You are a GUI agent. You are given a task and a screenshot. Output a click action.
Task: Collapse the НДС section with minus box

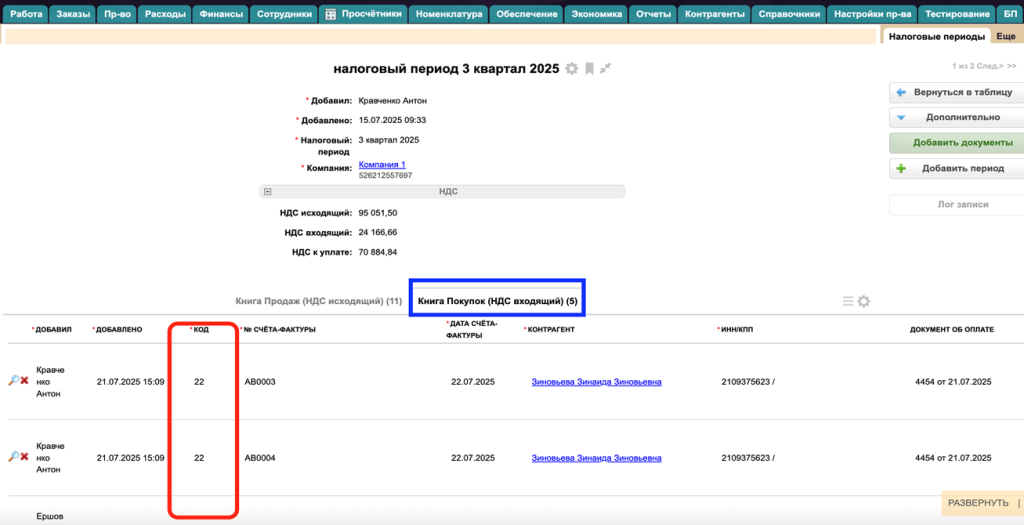click(267, 190)
